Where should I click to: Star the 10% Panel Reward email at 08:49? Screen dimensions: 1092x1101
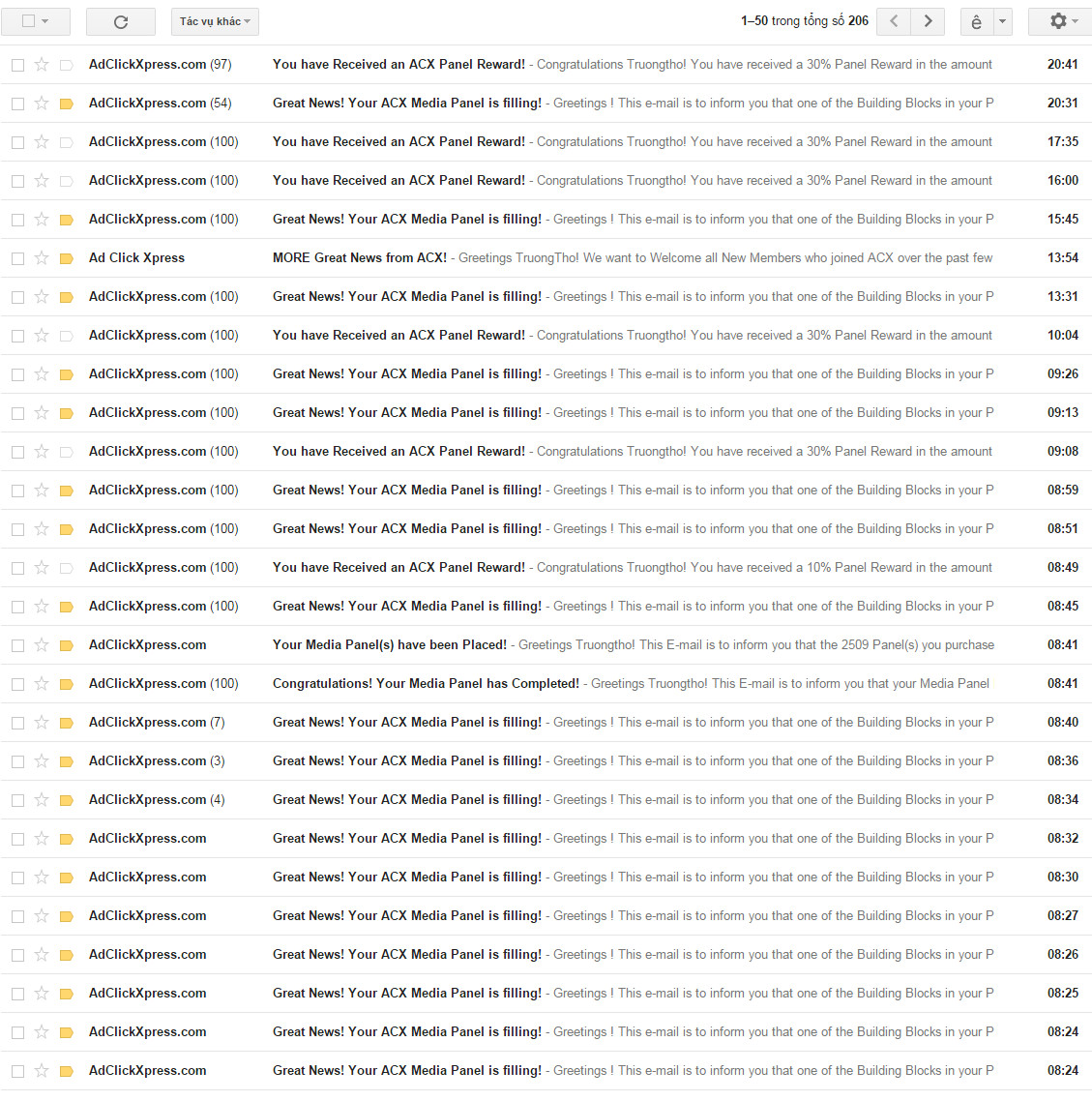click(x=42, y=567)
